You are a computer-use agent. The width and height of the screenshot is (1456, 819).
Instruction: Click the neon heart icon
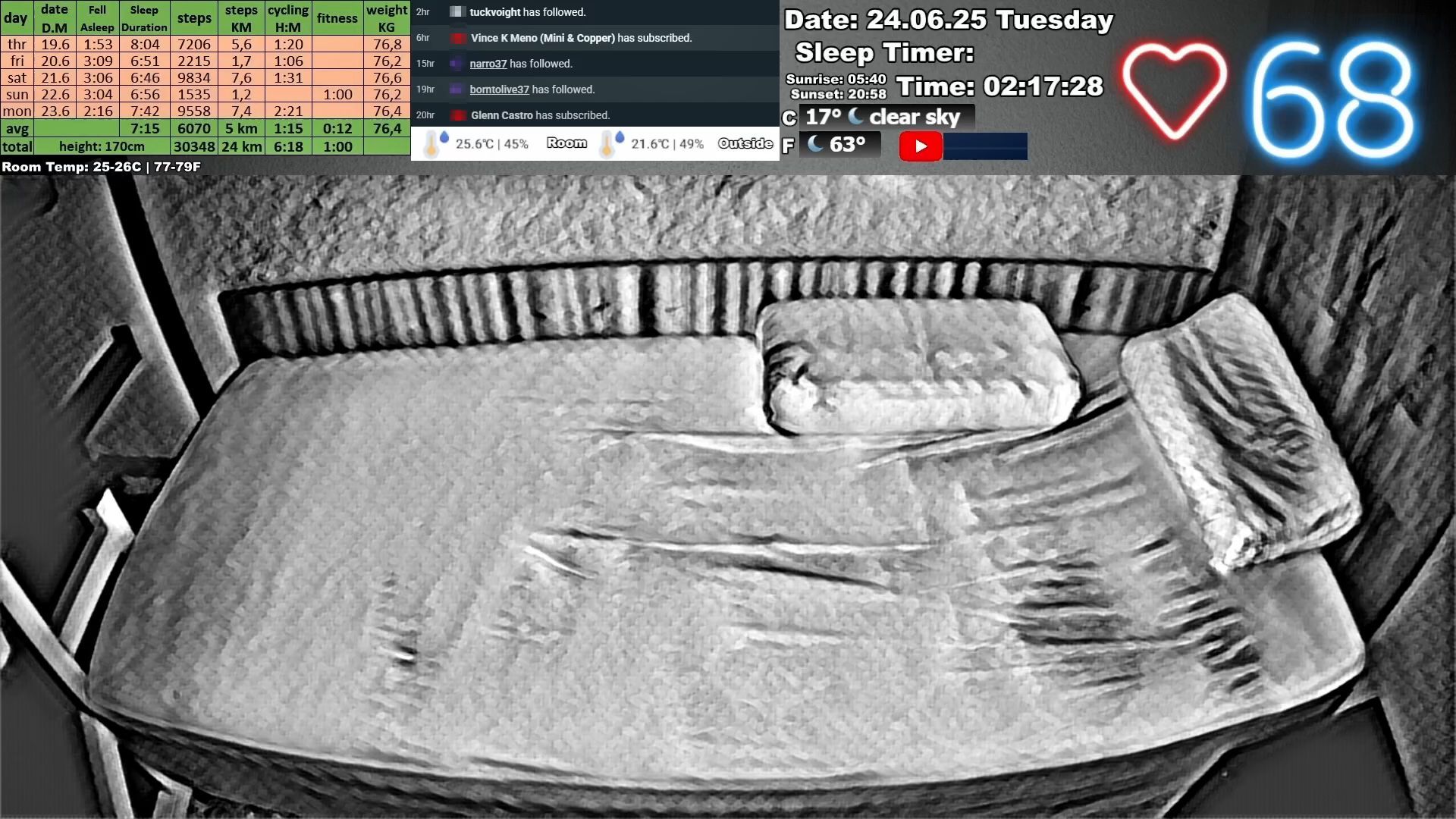coord(1174,91)
